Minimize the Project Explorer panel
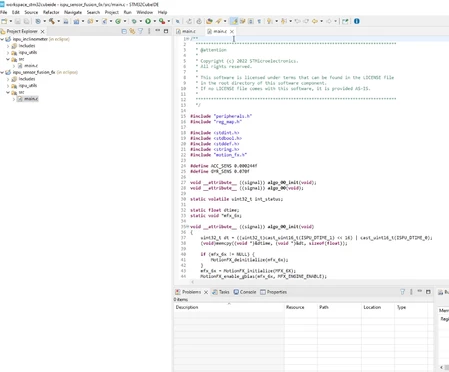 (158, 31)
